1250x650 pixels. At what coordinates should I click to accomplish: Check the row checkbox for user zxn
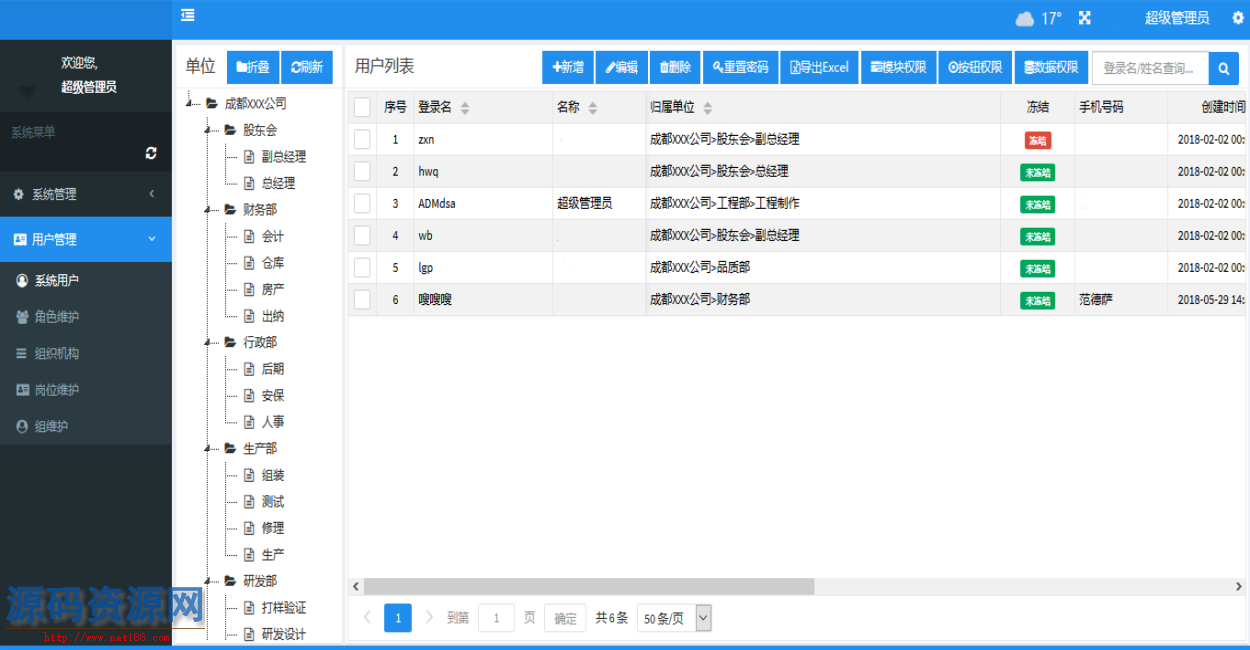(x=362, y=139)
